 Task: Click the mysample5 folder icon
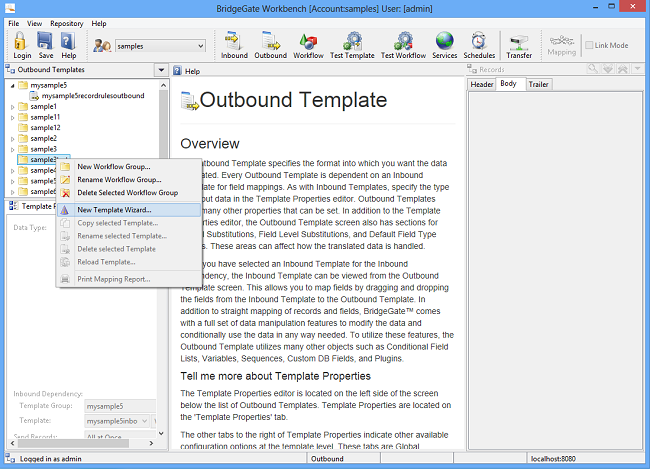[23, 85]
